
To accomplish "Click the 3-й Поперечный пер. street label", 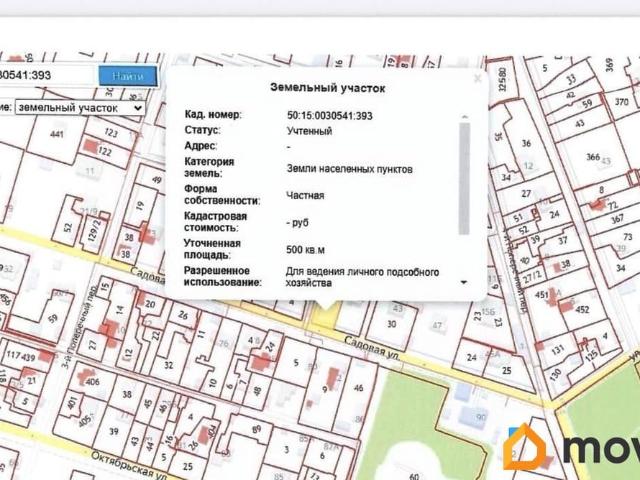I will (x=79, y=327).
